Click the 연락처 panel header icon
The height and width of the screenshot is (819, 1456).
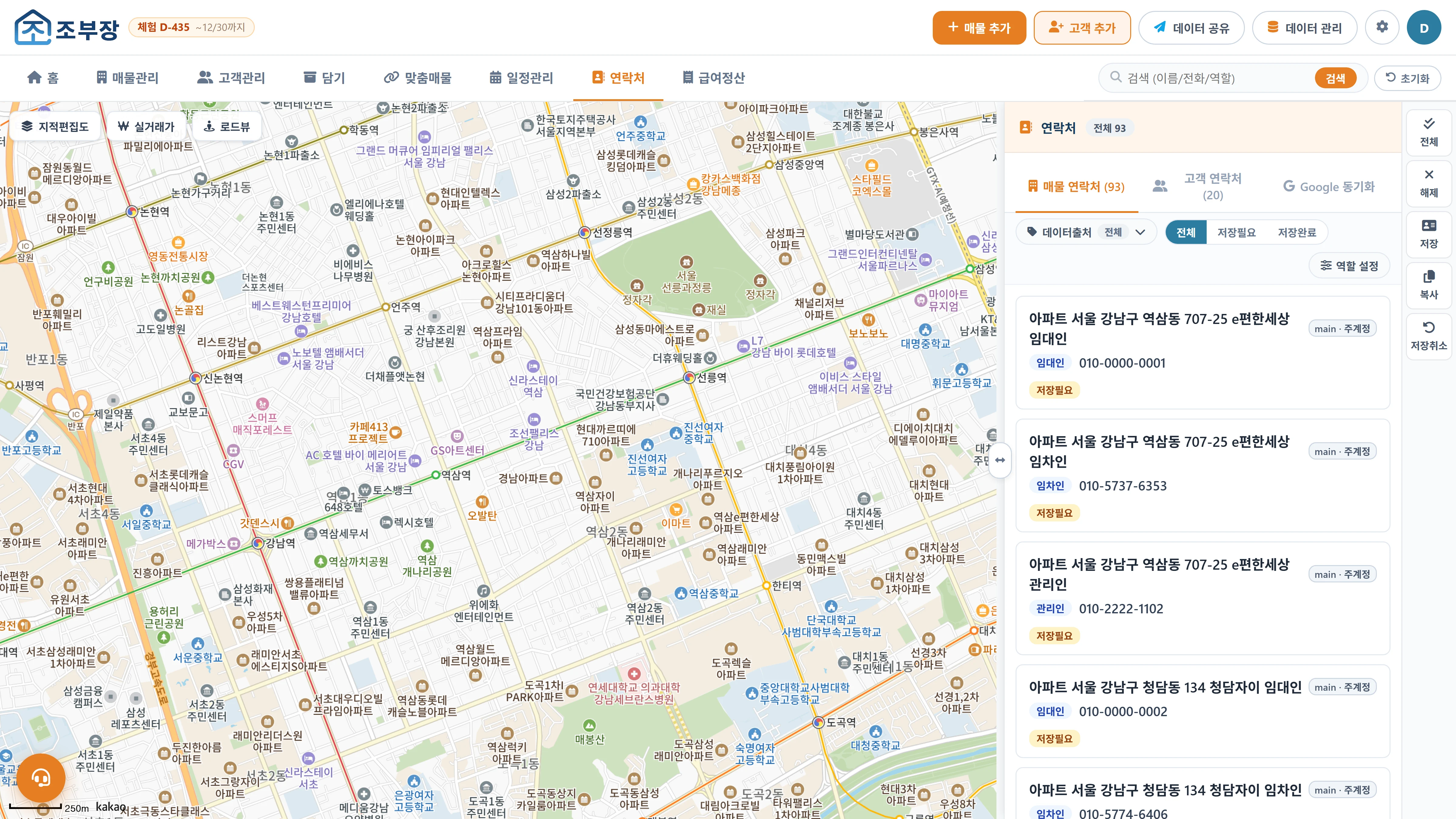1025,128
